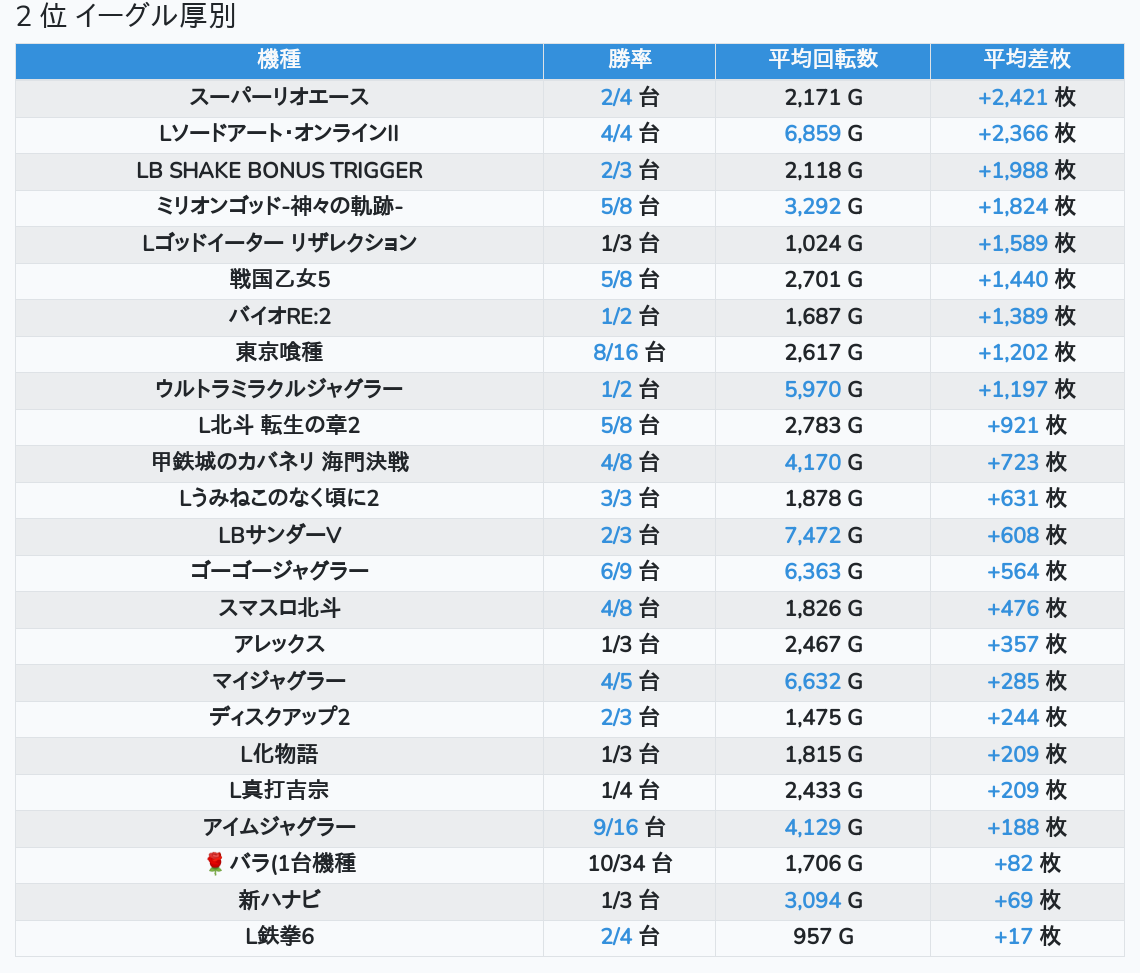
Task: Select Lうみねこのなく頃に2 name cell
Action: [279, 498]
